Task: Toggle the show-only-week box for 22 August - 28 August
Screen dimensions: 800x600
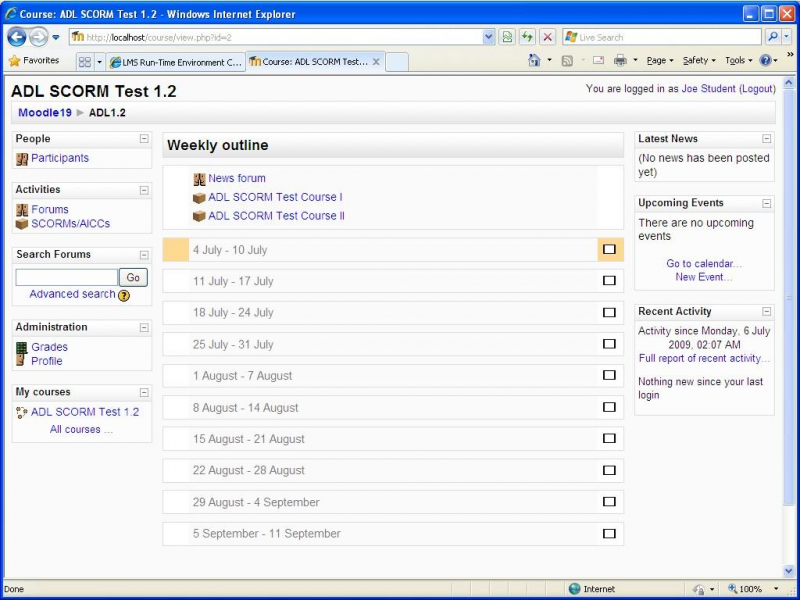Action: (x=609, y=470)
